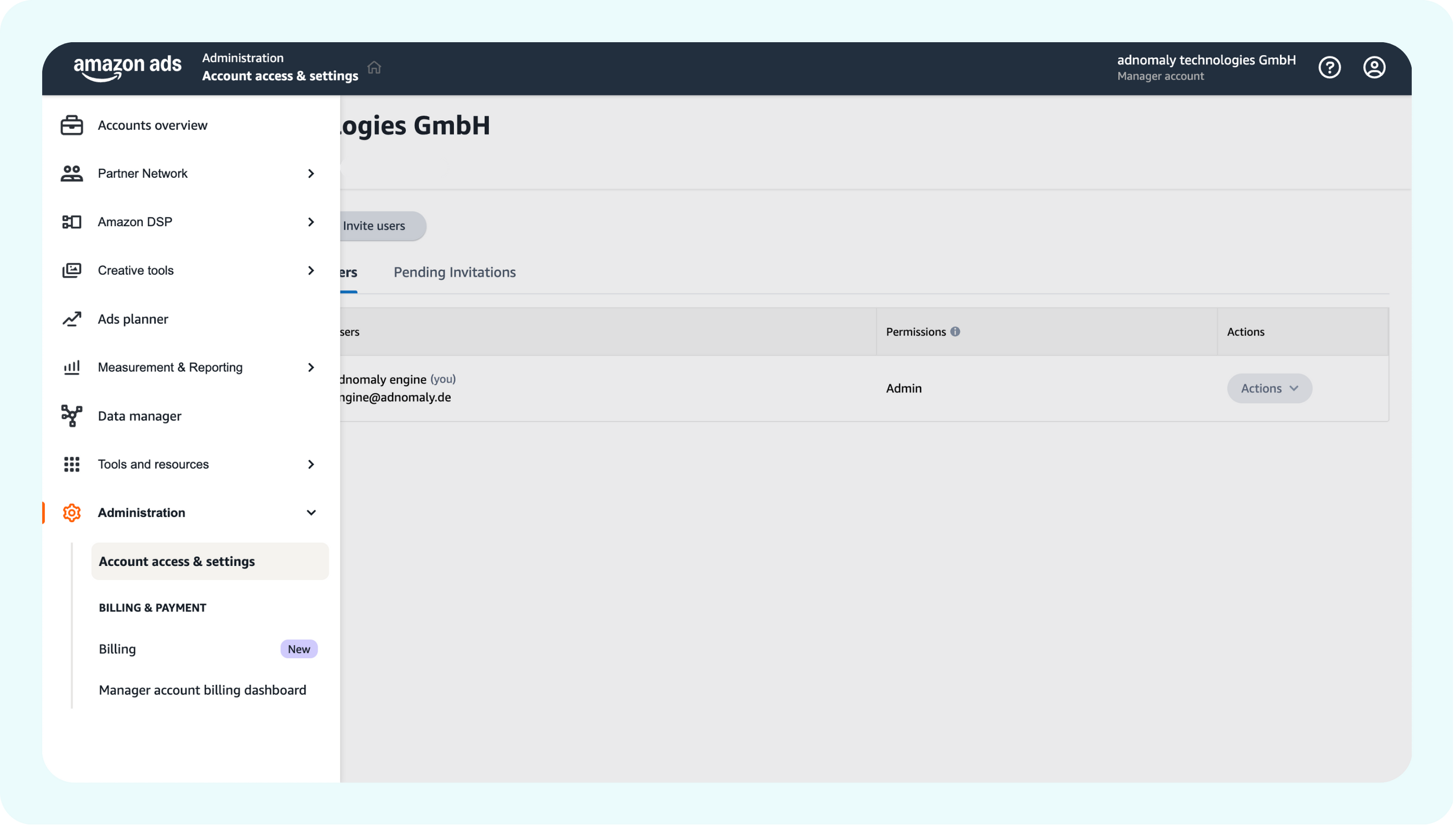Click the Ads planner trend icon
The height and width of the screenshot is (826, 1456).
[x=71, y=319]
